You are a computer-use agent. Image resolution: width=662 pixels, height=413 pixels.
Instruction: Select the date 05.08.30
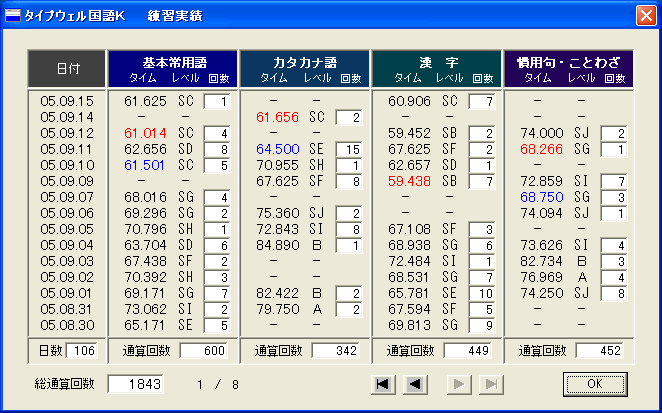coord(67,326)
